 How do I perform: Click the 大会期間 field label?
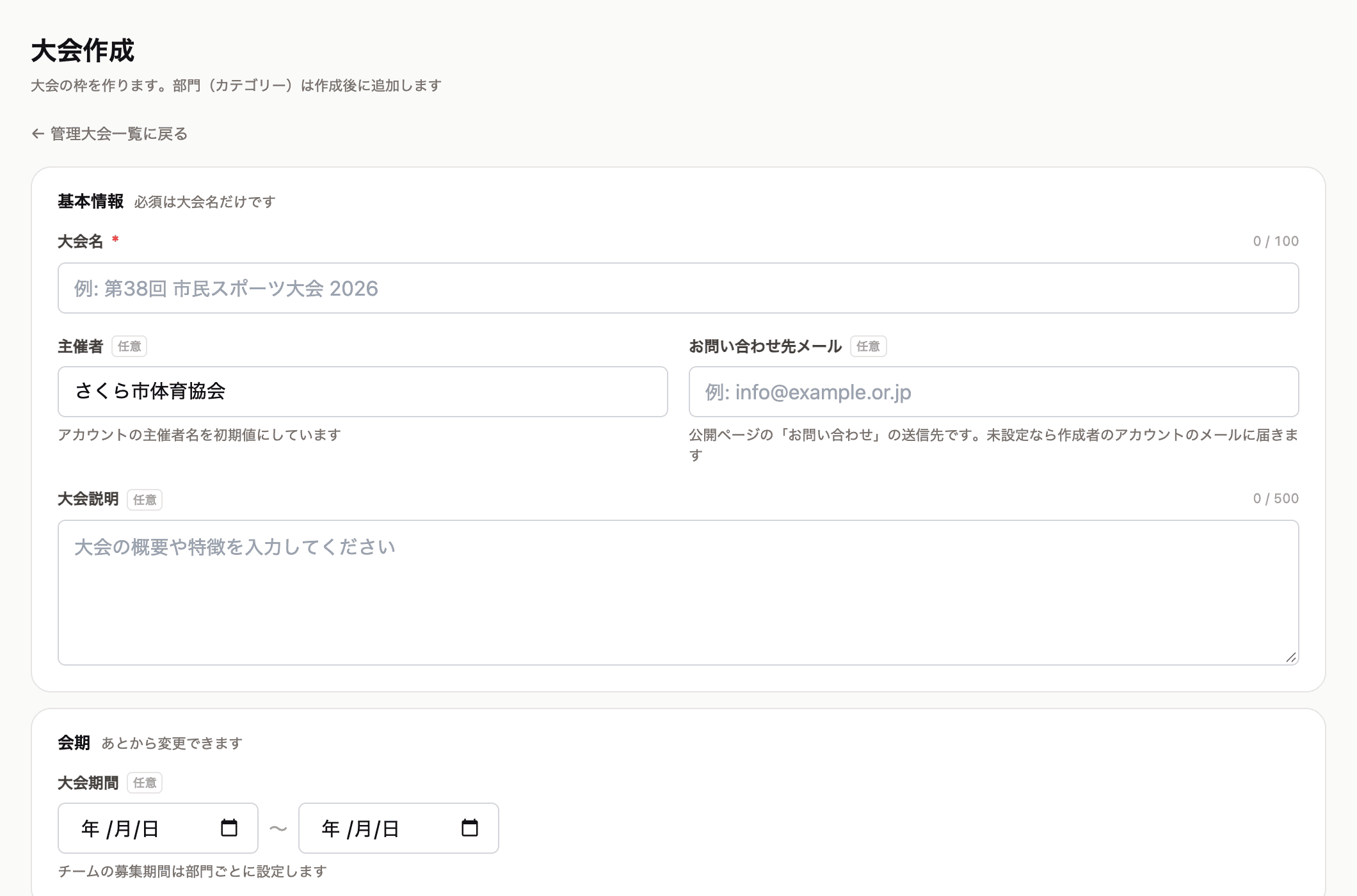click(x=88, y=783)
